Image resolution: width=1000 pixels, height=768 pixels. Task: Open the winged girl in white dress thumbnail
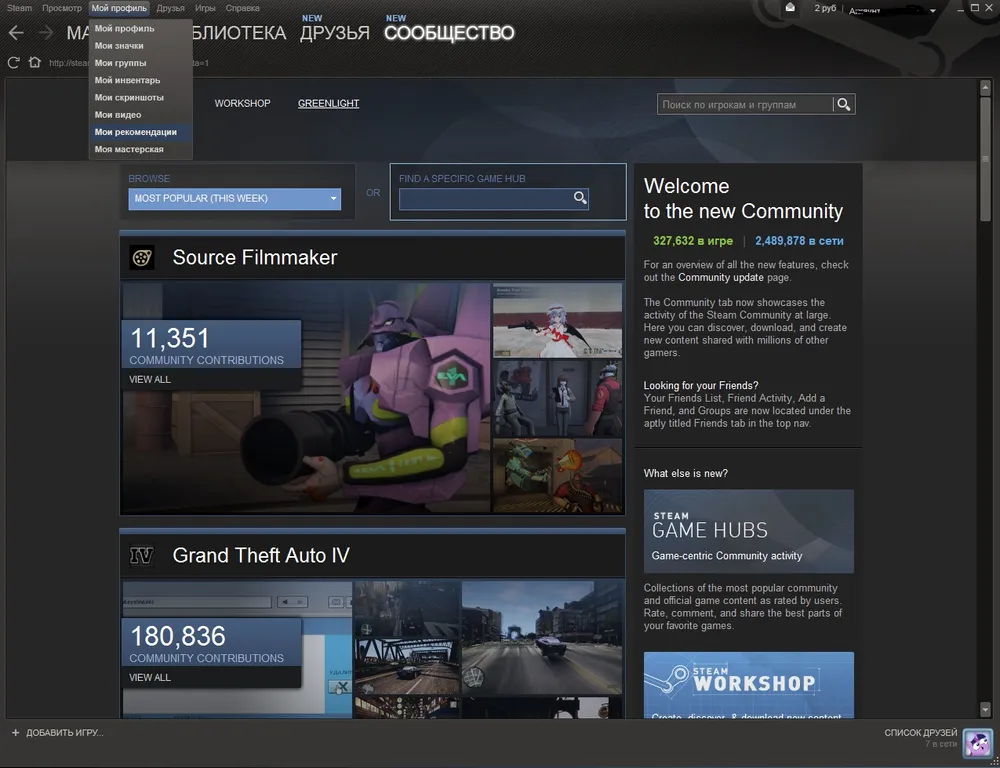coord(557,320)
